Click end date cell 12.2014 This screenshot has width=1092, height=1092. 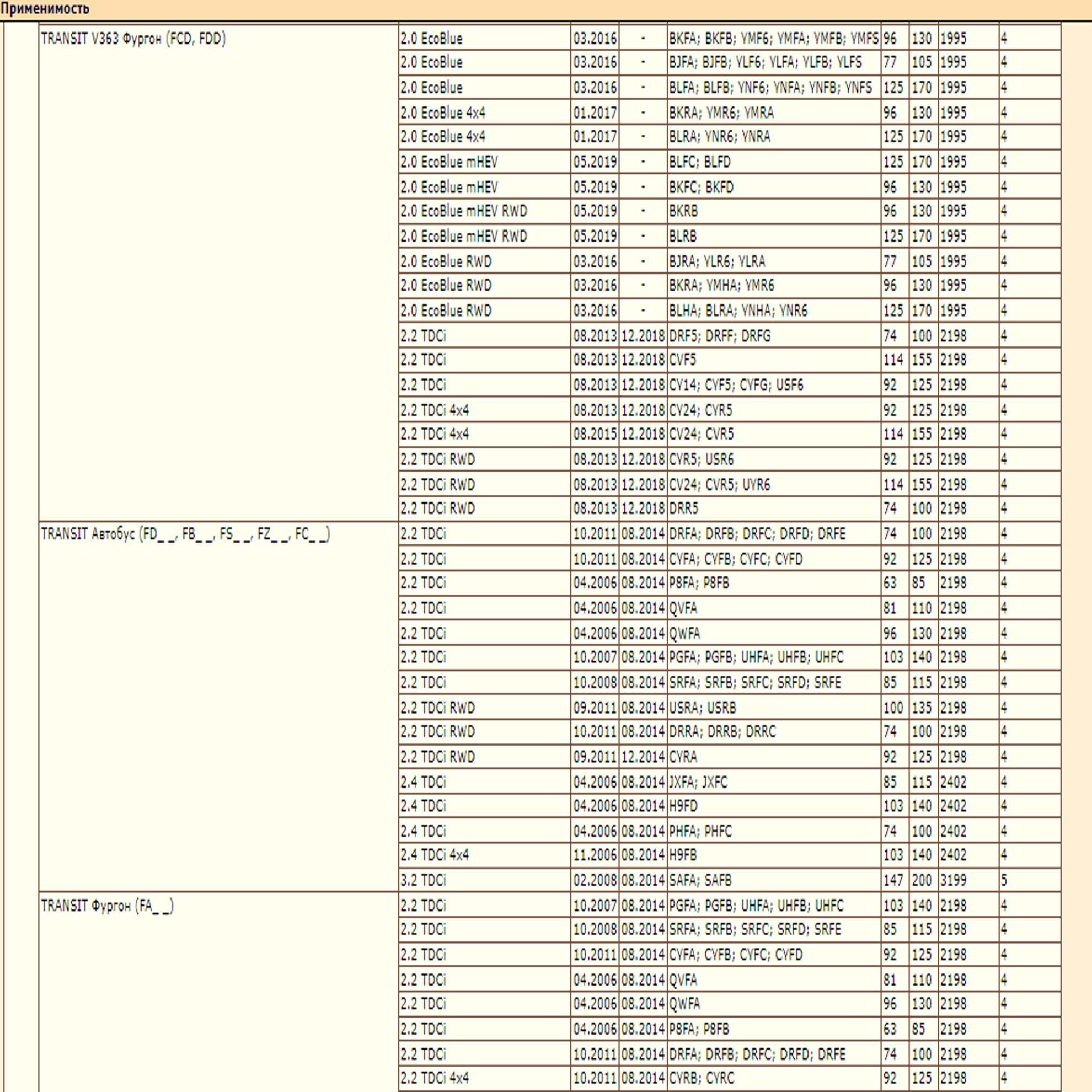coord(643,757)
